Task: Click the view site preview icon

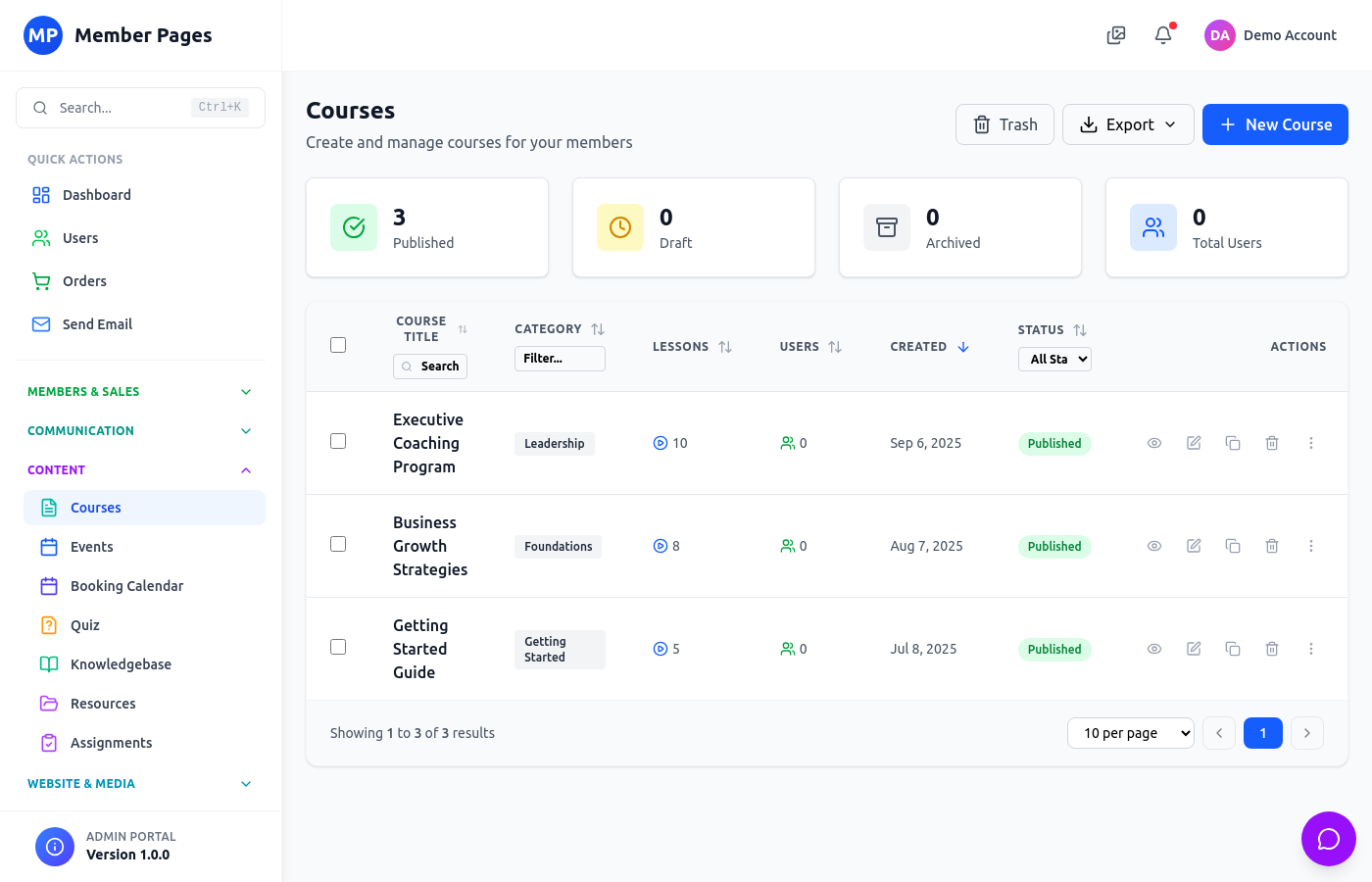Action: (x=1115, y=34)
